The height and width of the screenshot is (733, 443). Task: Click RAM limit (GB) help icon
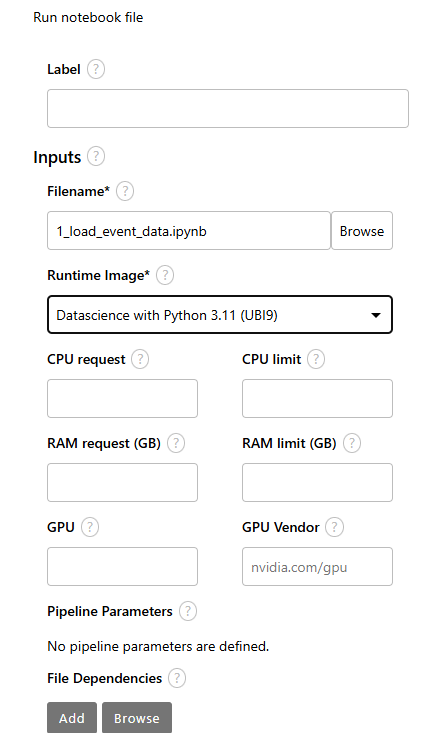pos(352,443)
